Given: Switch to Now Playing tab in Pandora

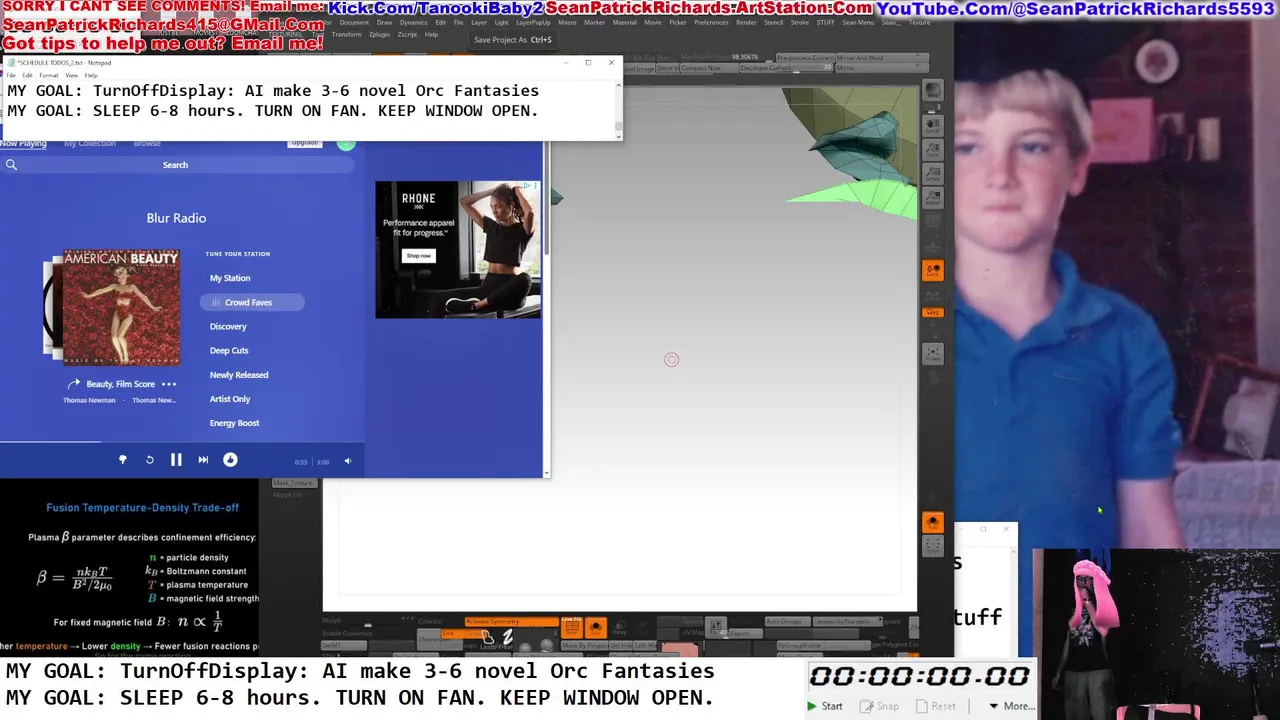Looking at the screenshot, I should 23,144.
